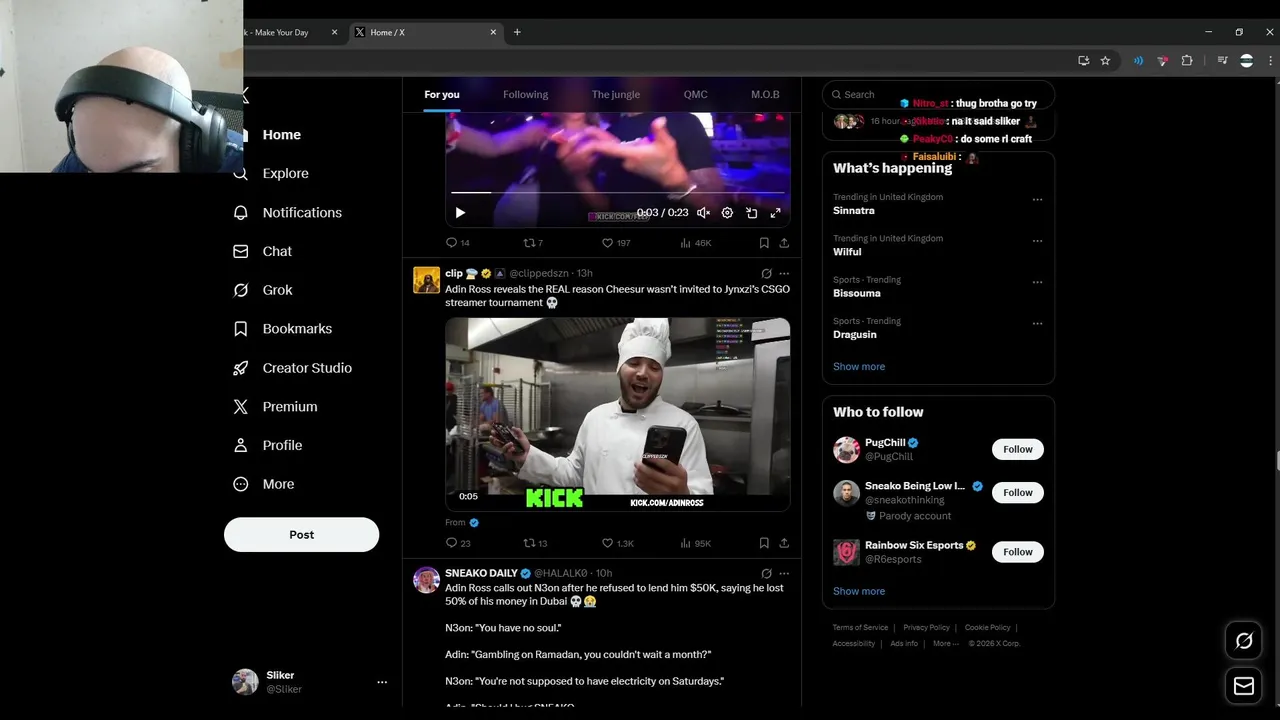The width and height of the screenshot is (1280, 720).
Task: Click the Post button
Action: (x=301, y=535)
